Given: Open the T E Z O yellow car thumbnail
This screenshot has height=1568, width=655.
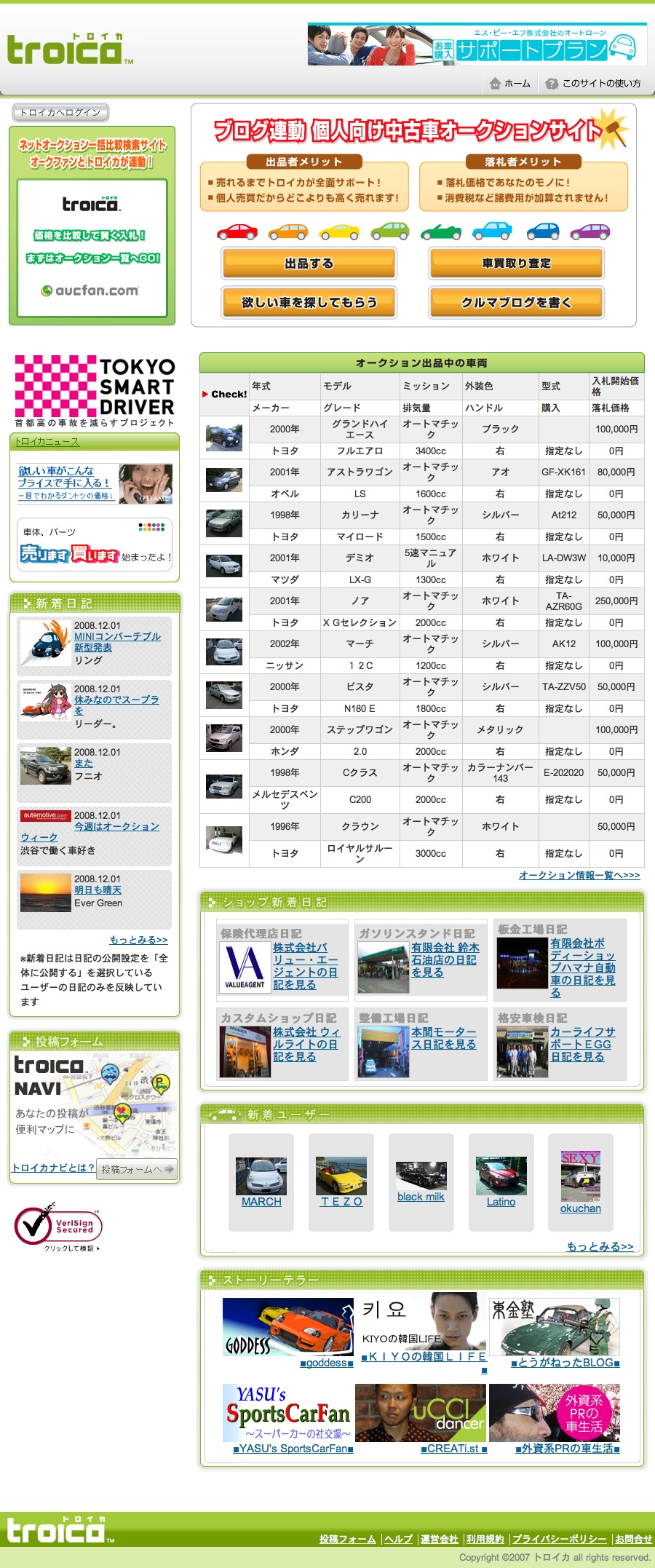Looking at the screenshot, I should [x=341, y=1176].
